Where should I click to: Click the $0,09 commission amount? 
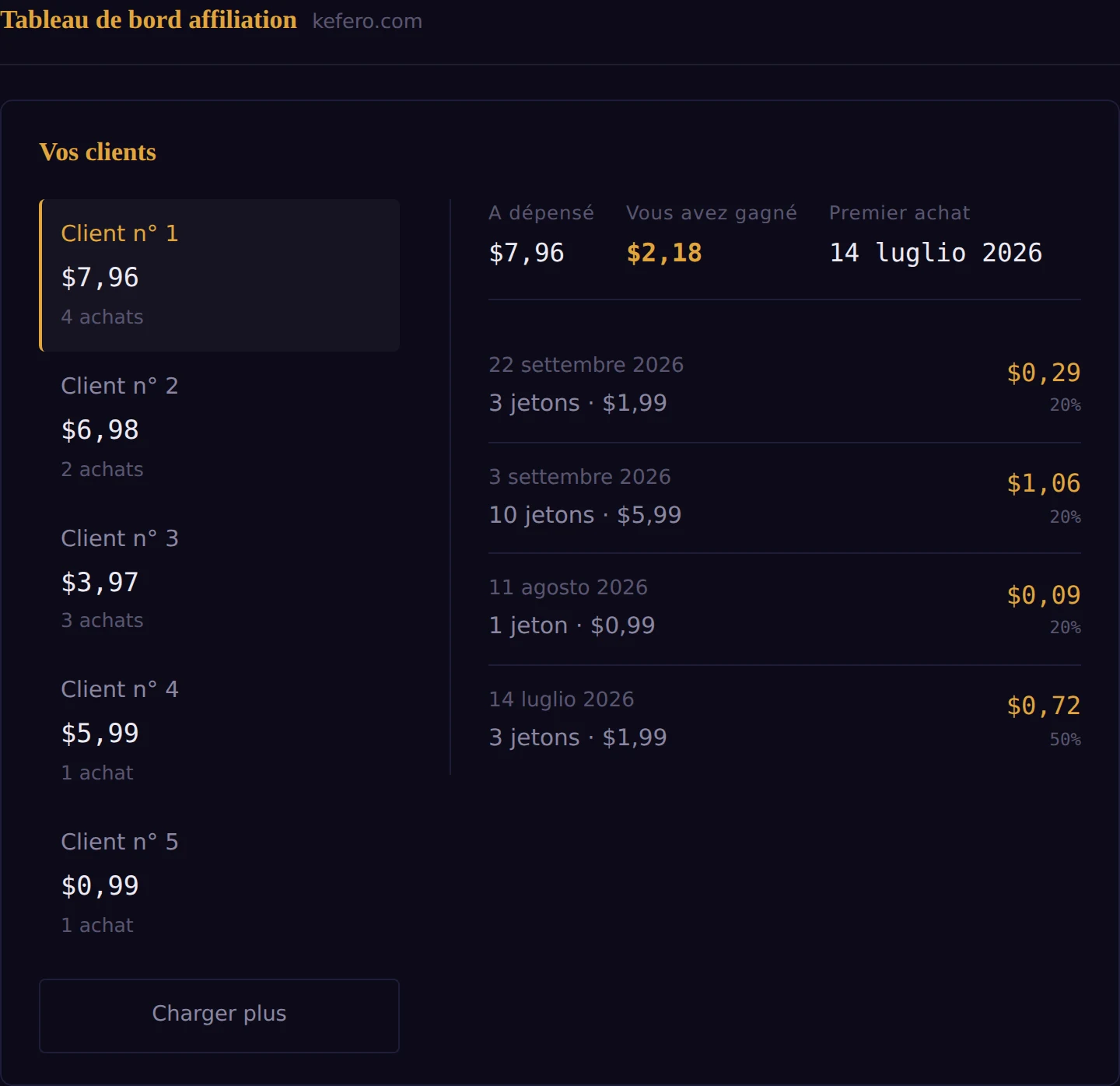click(1044, 595)
